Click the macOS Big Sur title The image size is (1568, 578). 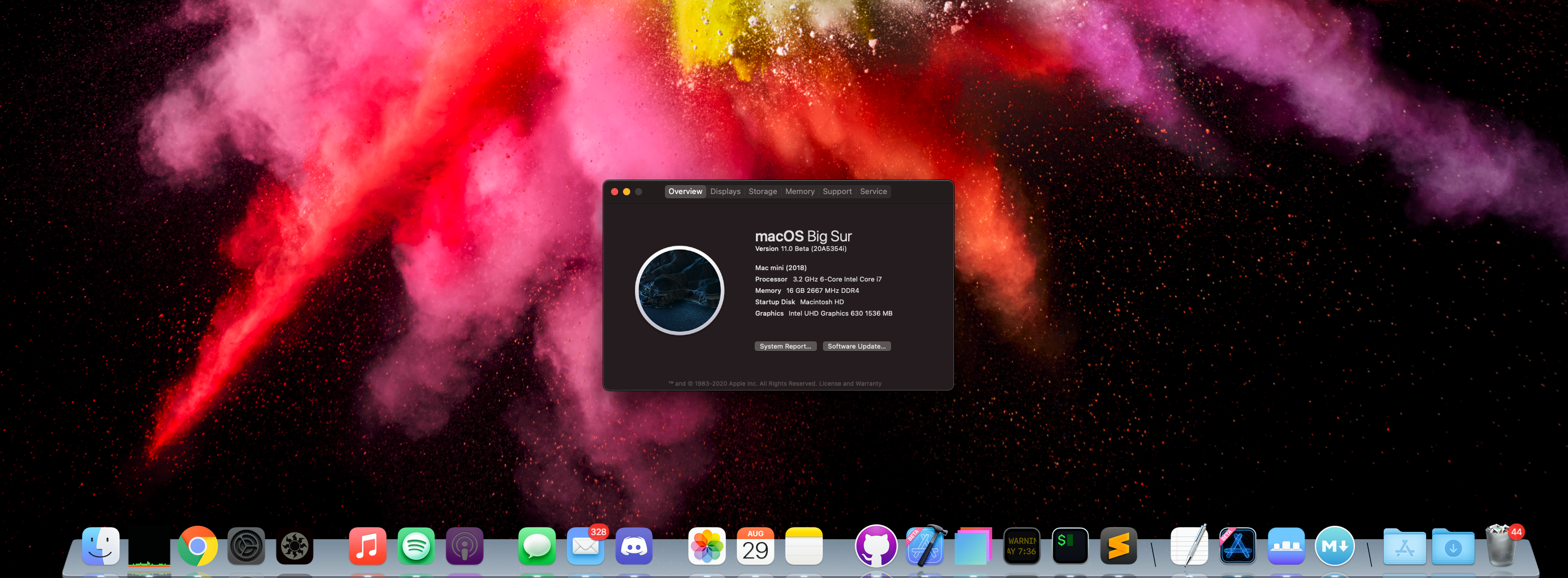point(804,236)
